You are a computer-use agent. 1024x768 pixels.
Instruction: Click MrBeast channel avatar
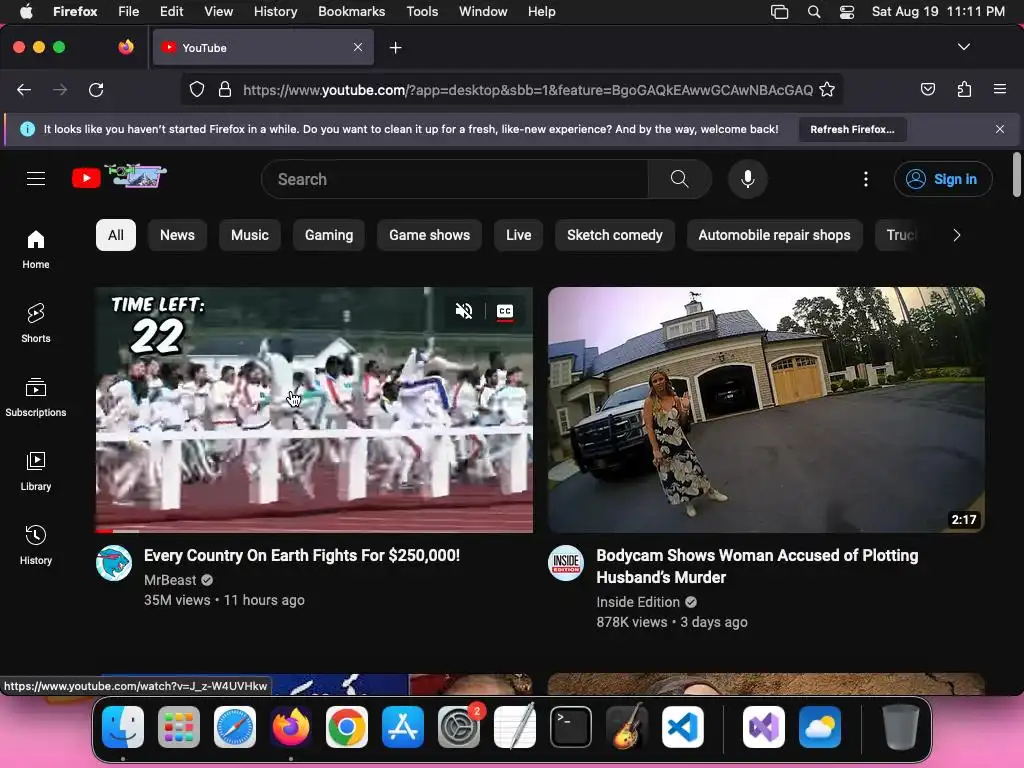tap(114, 563)
